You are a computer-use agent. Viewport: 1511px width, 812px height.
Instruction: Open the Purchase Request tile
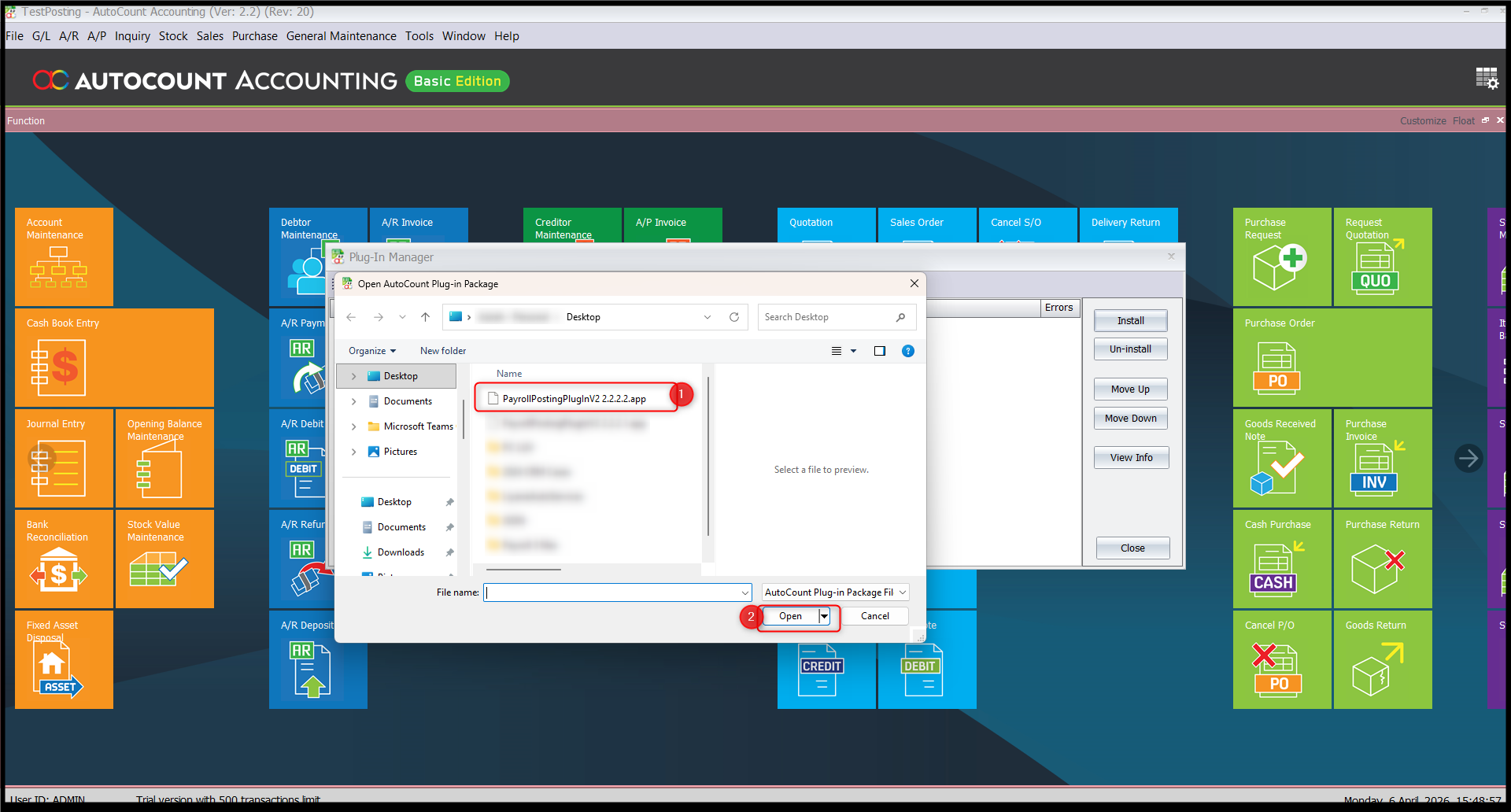[1282, 257]
